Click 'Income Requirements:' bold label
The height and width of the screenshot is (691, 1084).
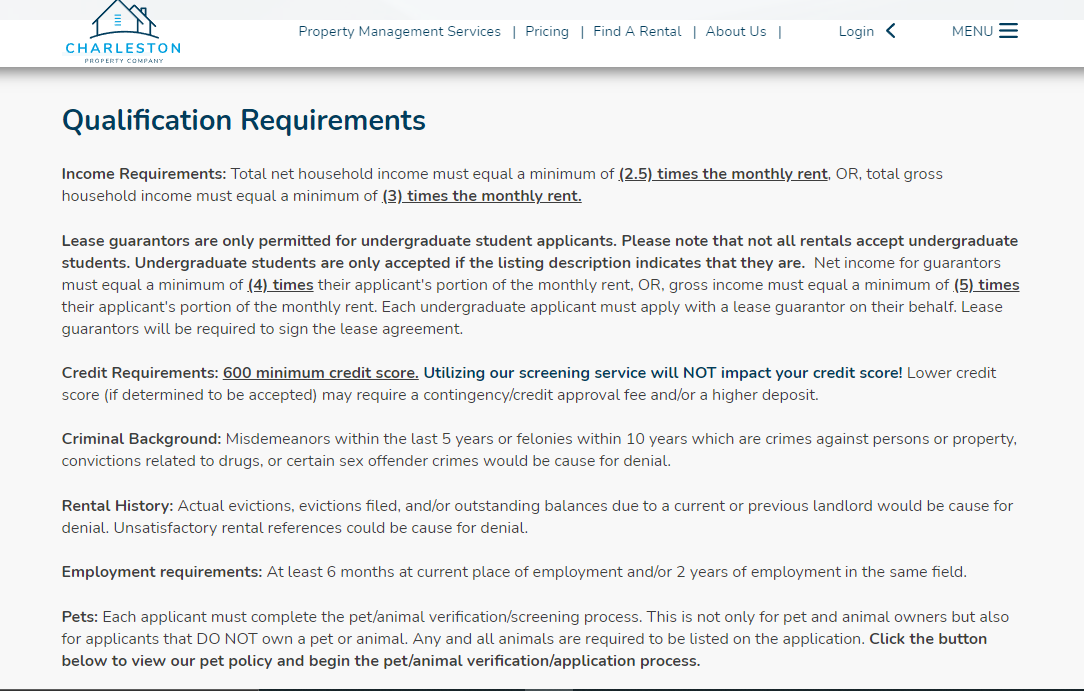click(x=144, y=174)
